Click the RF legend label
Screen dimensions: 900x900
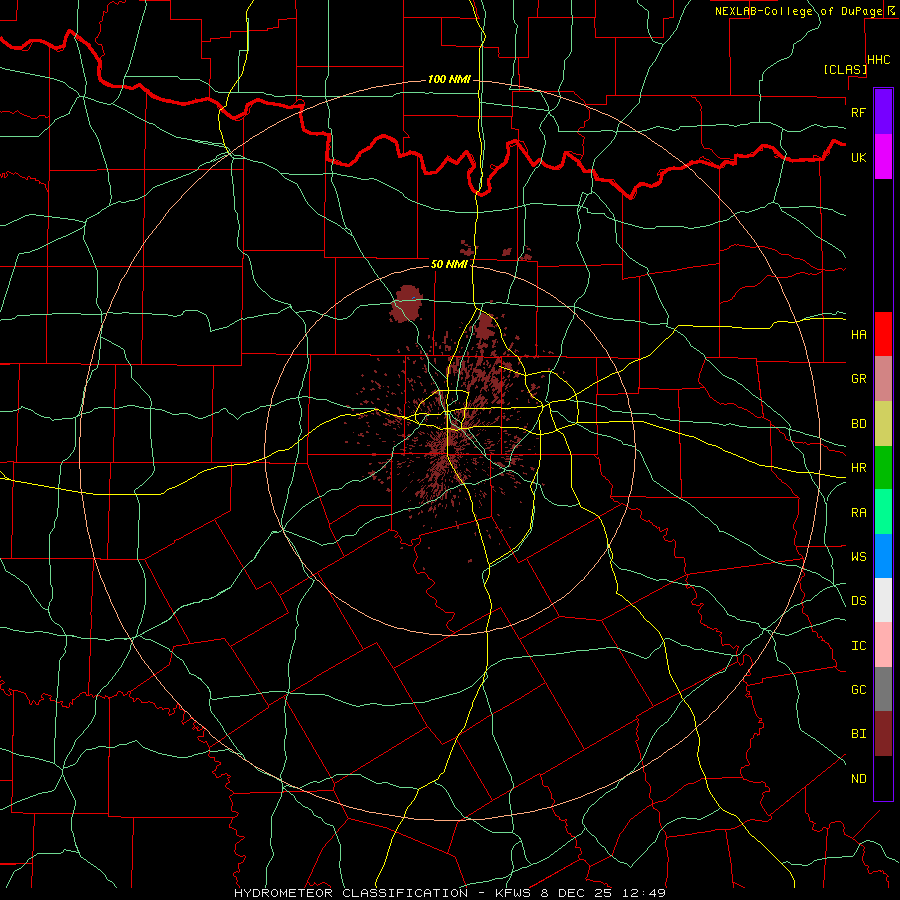coord(858,112)
